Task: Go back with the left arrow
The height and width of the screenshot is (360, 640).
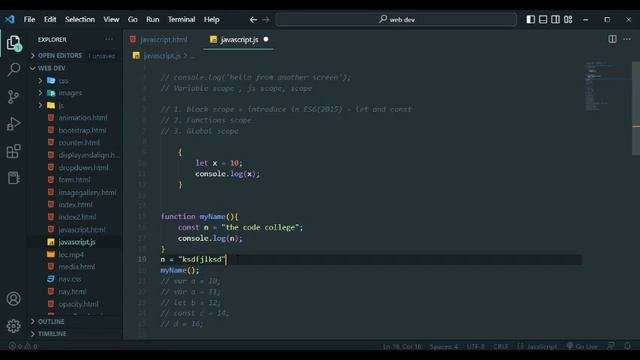Action: 253,20
